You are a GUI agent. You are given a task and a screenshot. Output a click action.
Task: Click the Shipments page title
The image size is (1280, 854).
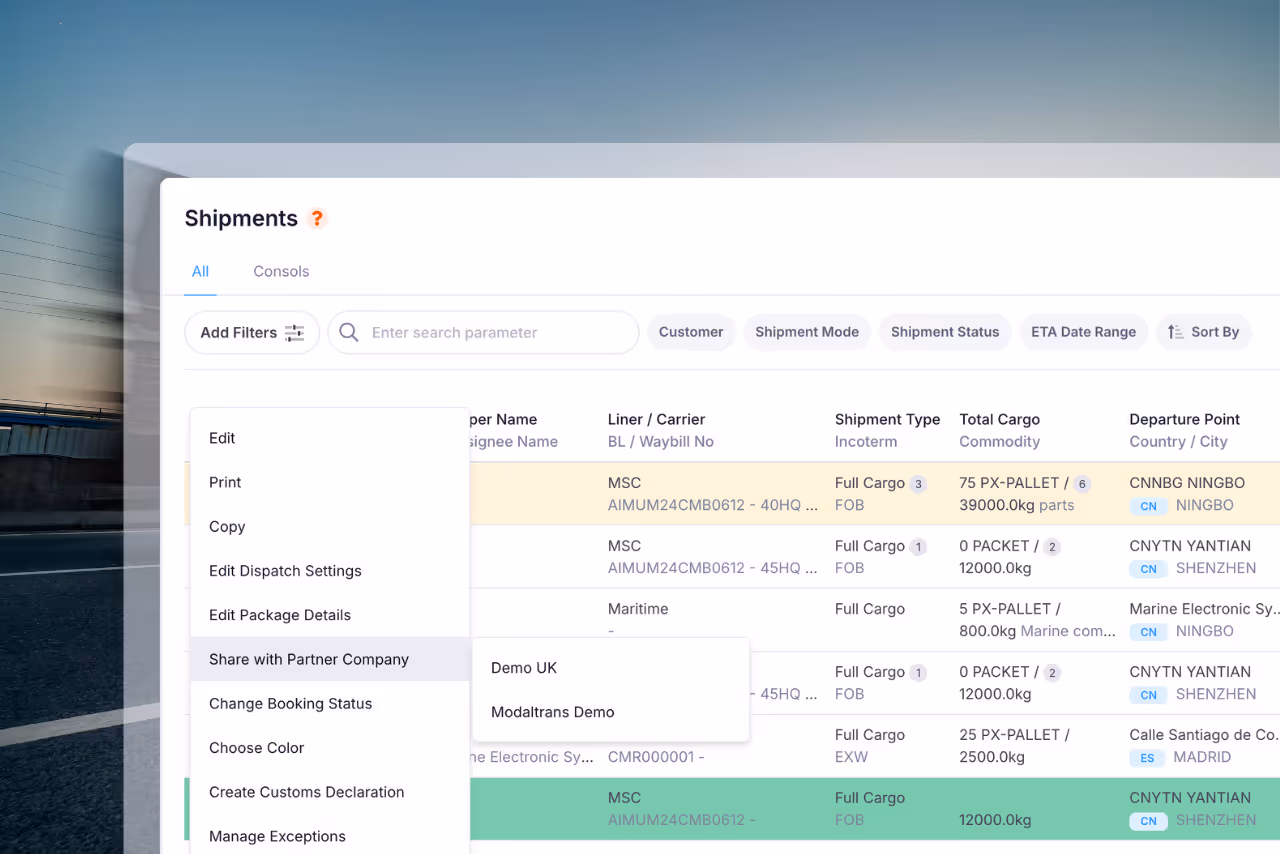pos(241,218)
